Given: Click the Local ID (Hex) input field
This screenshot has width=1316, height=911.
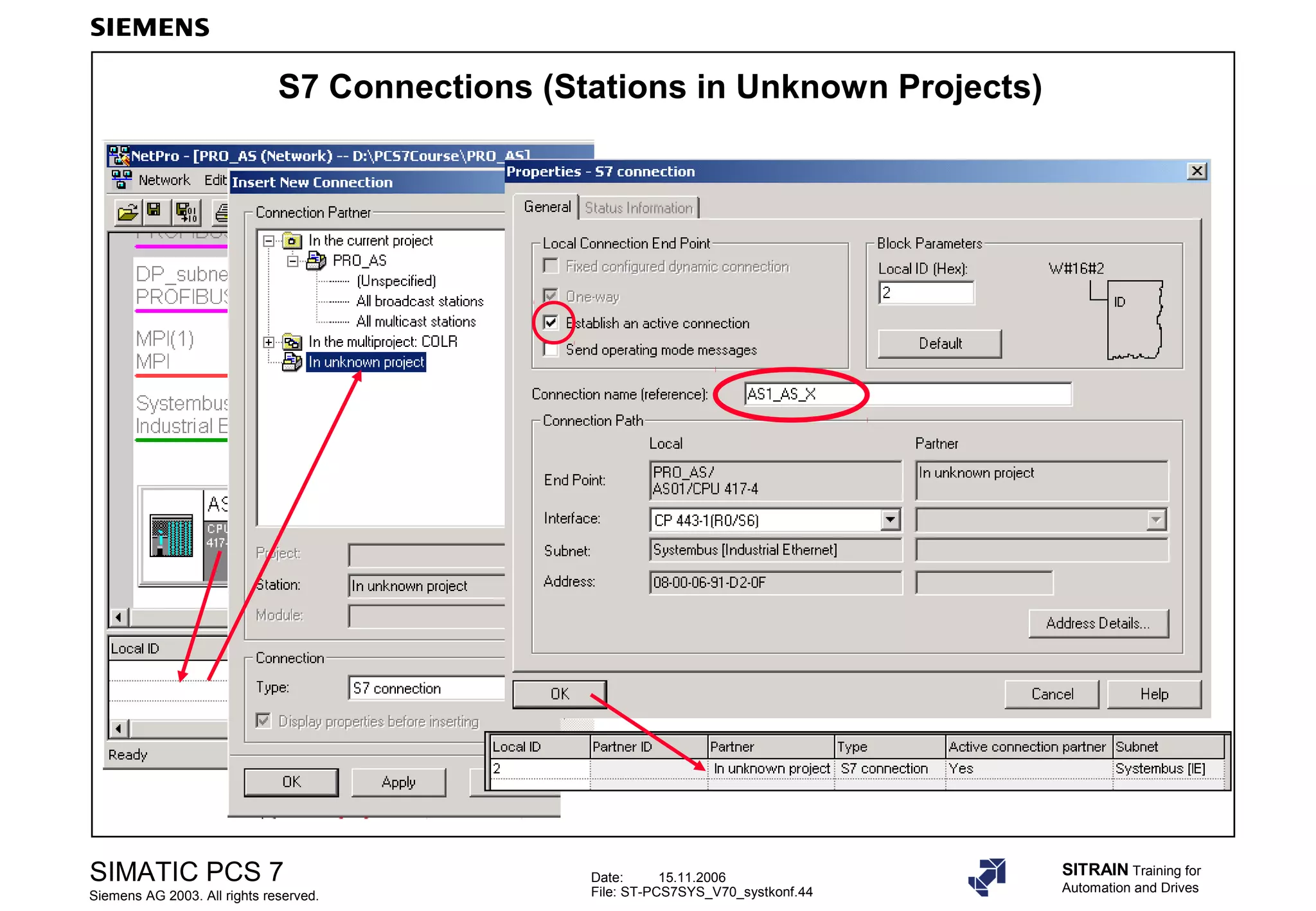Looking at the screenshot, I should pyautogui.click(x=926, y=293).
